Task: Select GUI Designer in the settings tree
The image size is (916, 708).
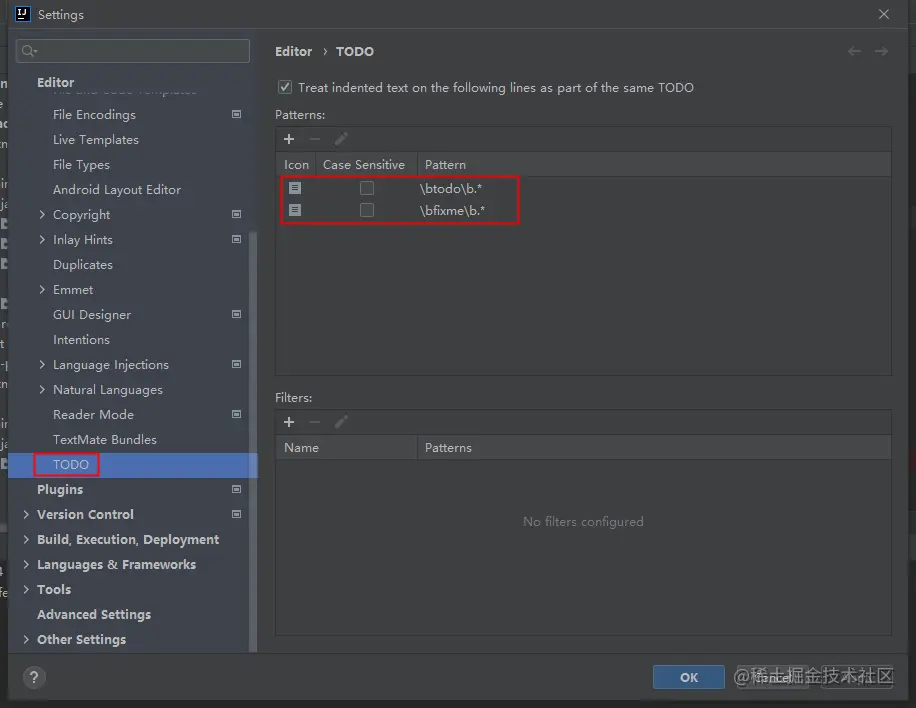Action: click(x=92, y=315)
